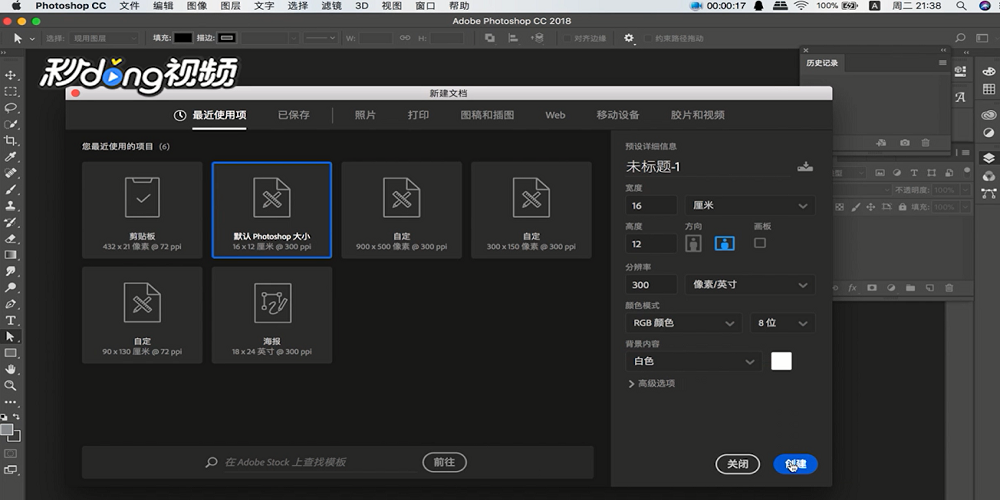Expand Advanced Options (高级选项)
This screenshot has width=1000, height=500.
pos(652,383)
